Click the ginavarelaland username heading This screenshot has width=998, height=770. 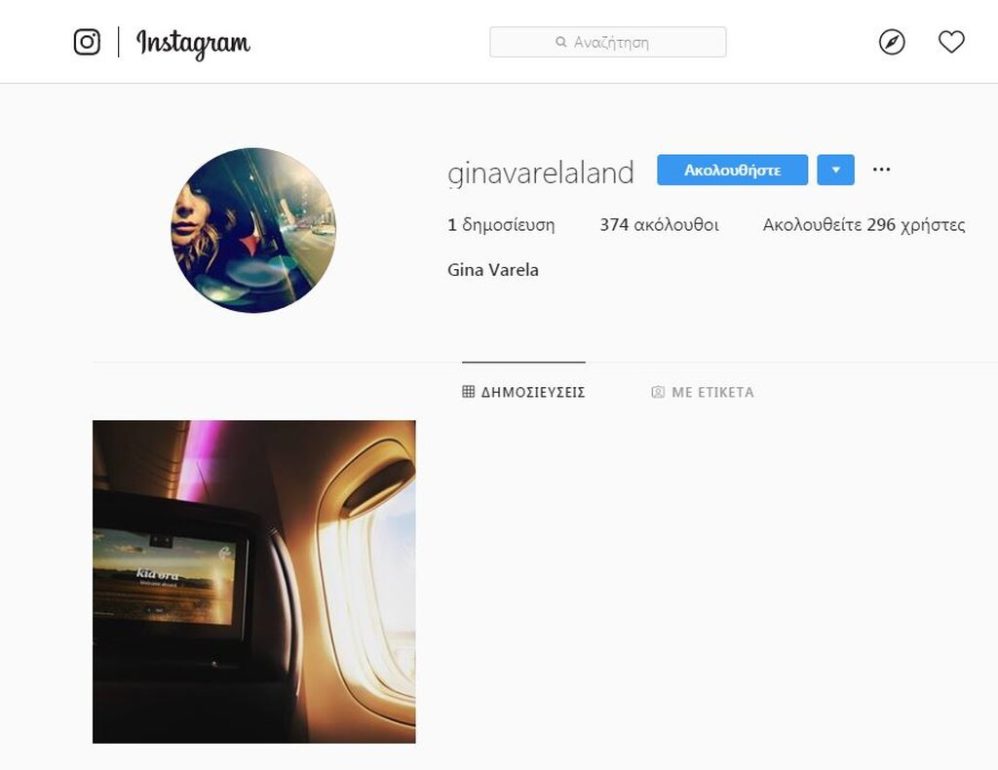coord(541,172)
